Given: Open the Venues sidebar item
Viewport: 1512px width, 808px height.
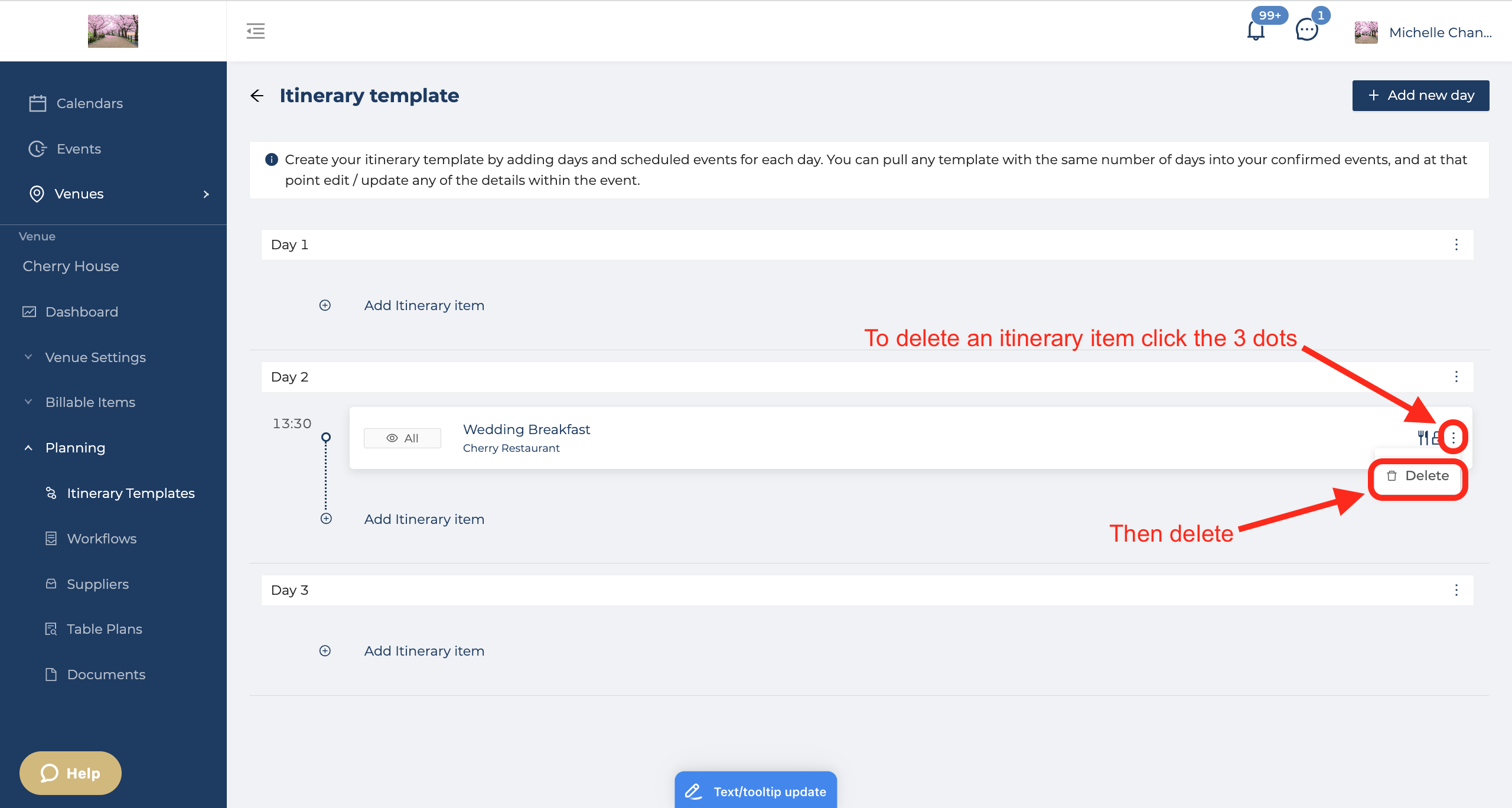Looking at the screenshot, I should [x=79, y=194].
